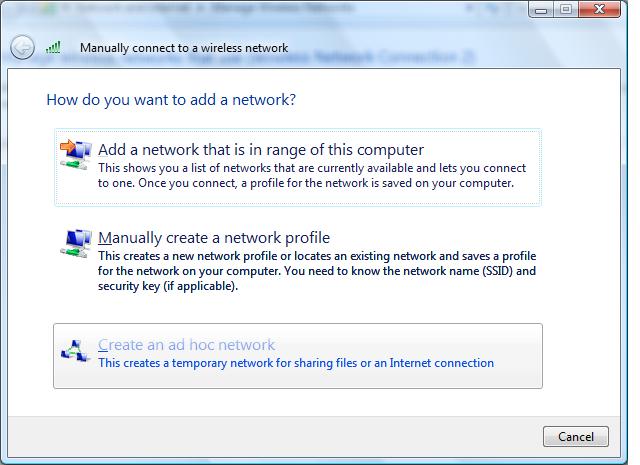Click temporary network for sharing files text

click(296, 363)
